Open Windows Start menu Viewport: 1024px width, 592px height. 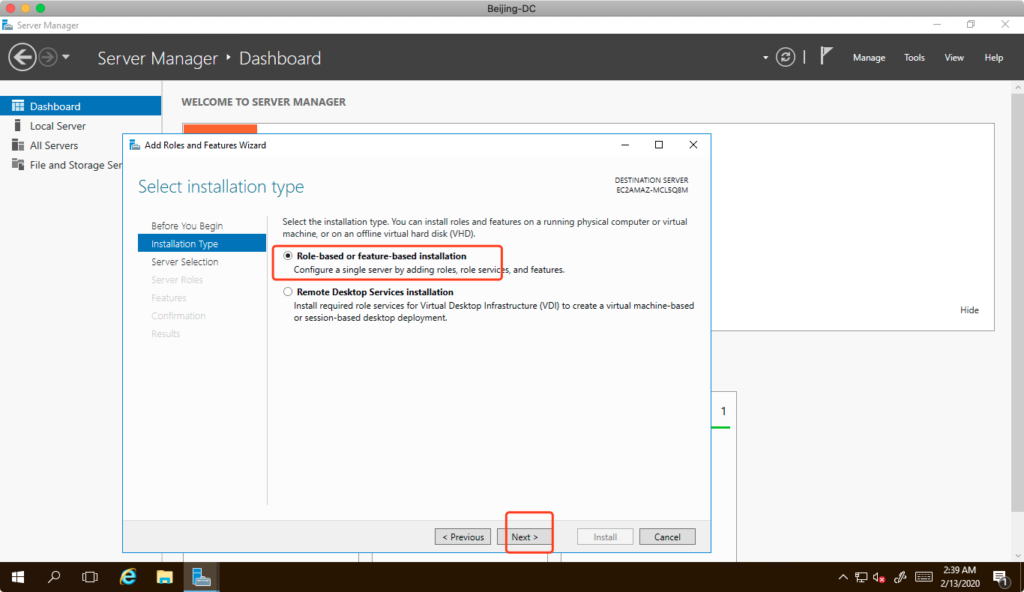(x=18, y=577)
